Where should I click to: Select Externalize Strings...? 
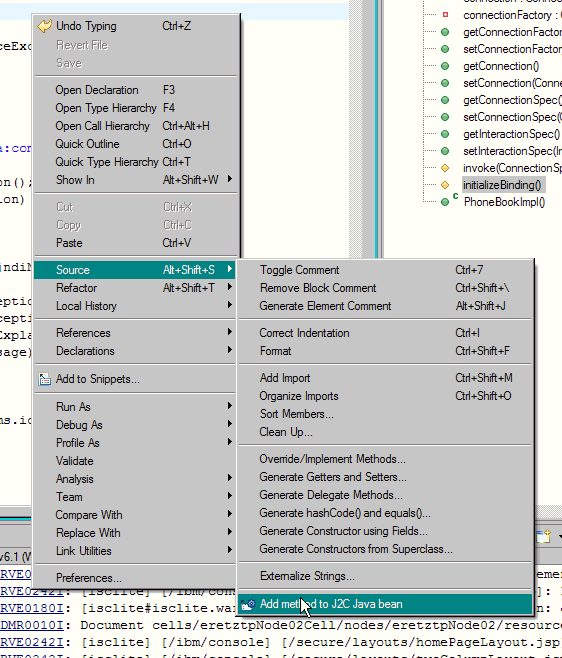click(x=385, y=576)
